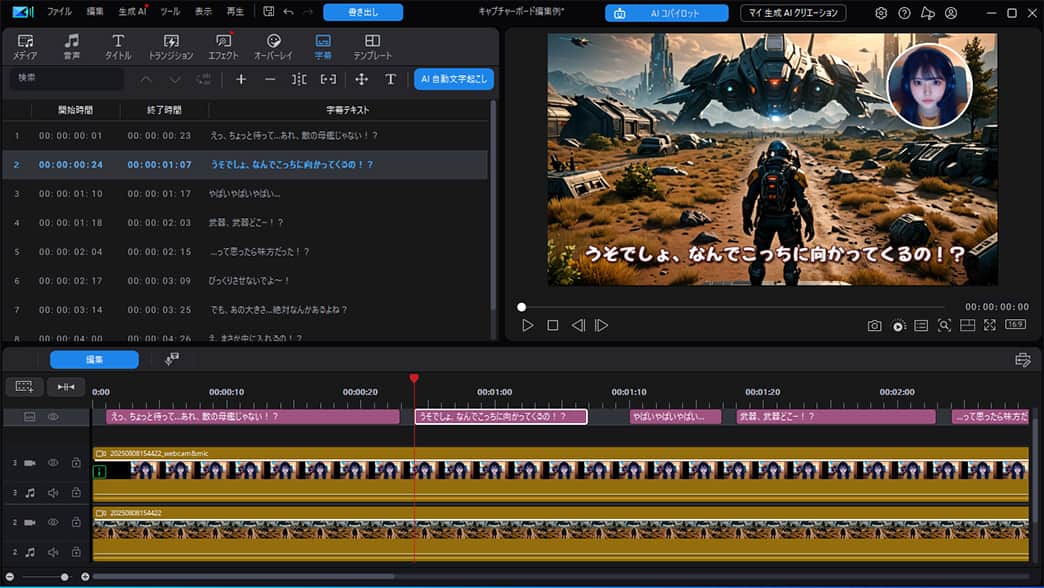1044x588 pixels.
Task: Select the 編集 tab above the timeline
Action: (93, 360)
